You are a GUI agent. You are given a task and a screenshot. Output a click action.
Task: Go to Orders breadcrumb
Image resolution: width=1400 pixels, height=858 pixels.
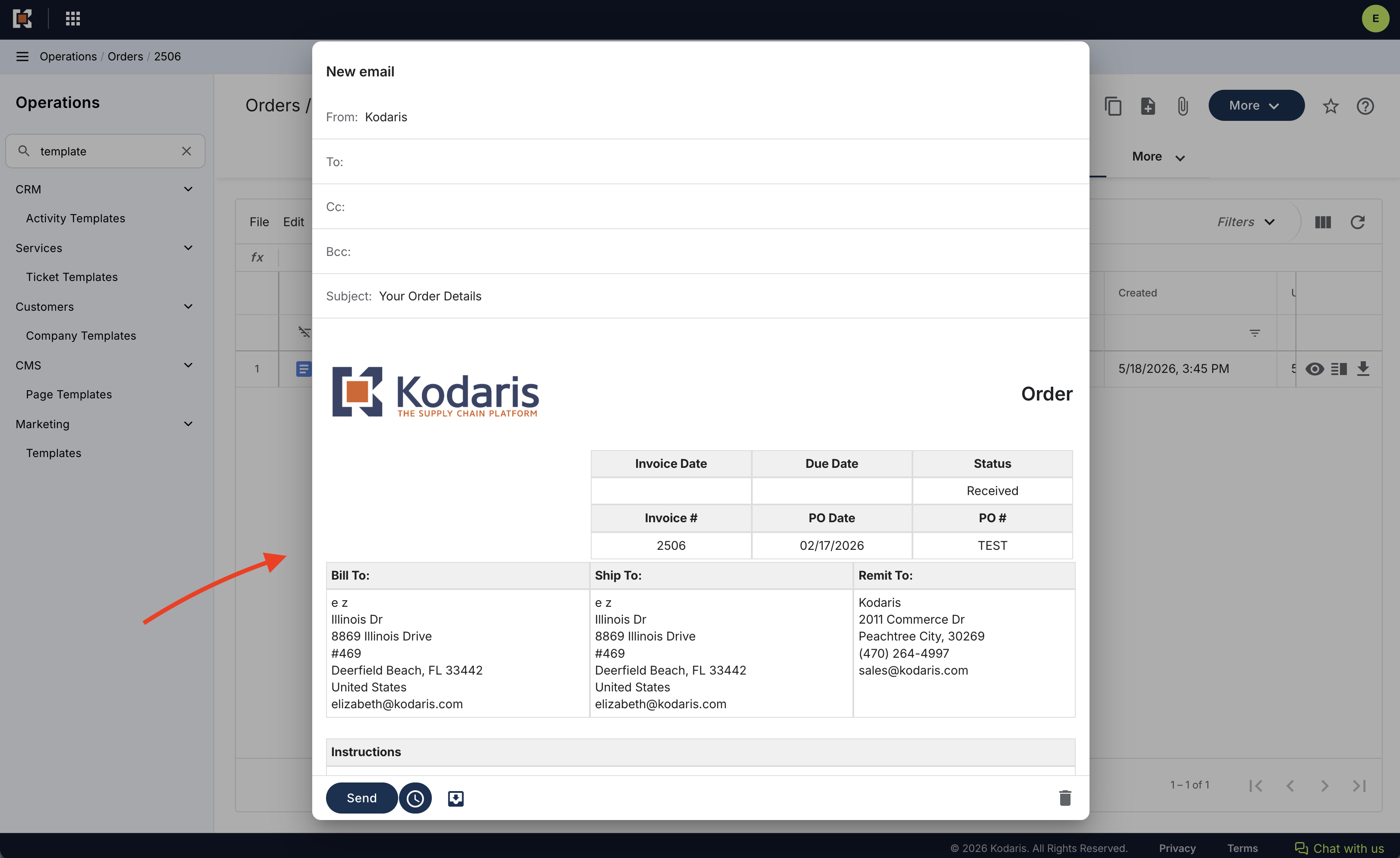pos(126,56)
